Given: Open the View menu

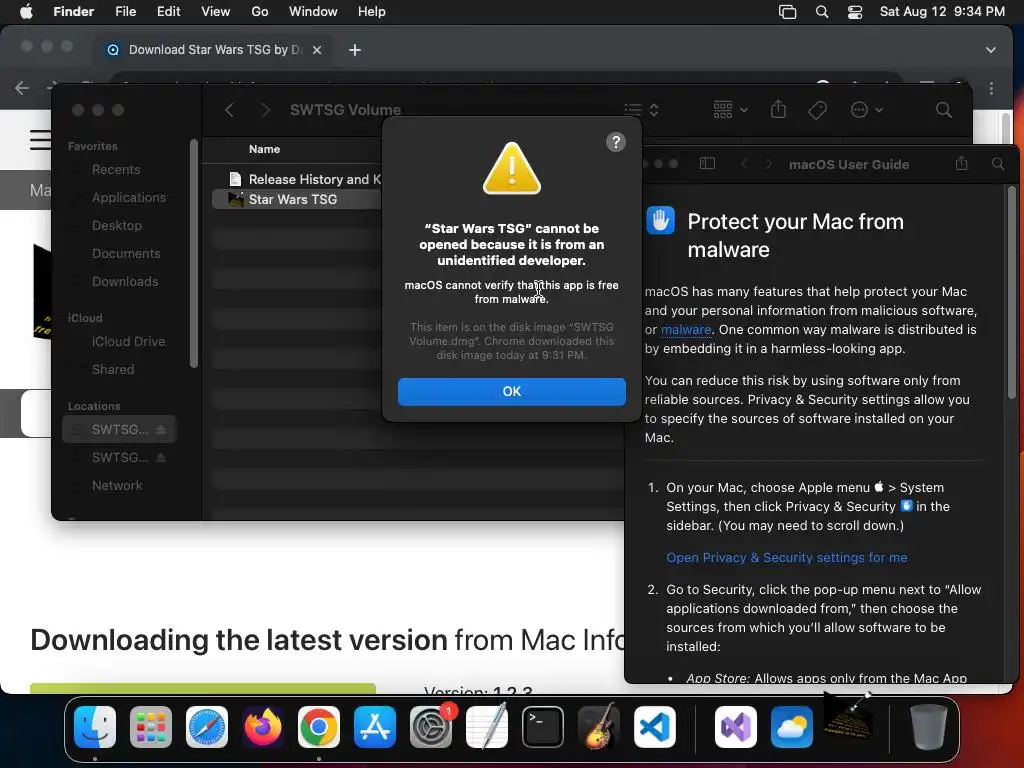Looking at the screenshot, I should click(216, 11).
